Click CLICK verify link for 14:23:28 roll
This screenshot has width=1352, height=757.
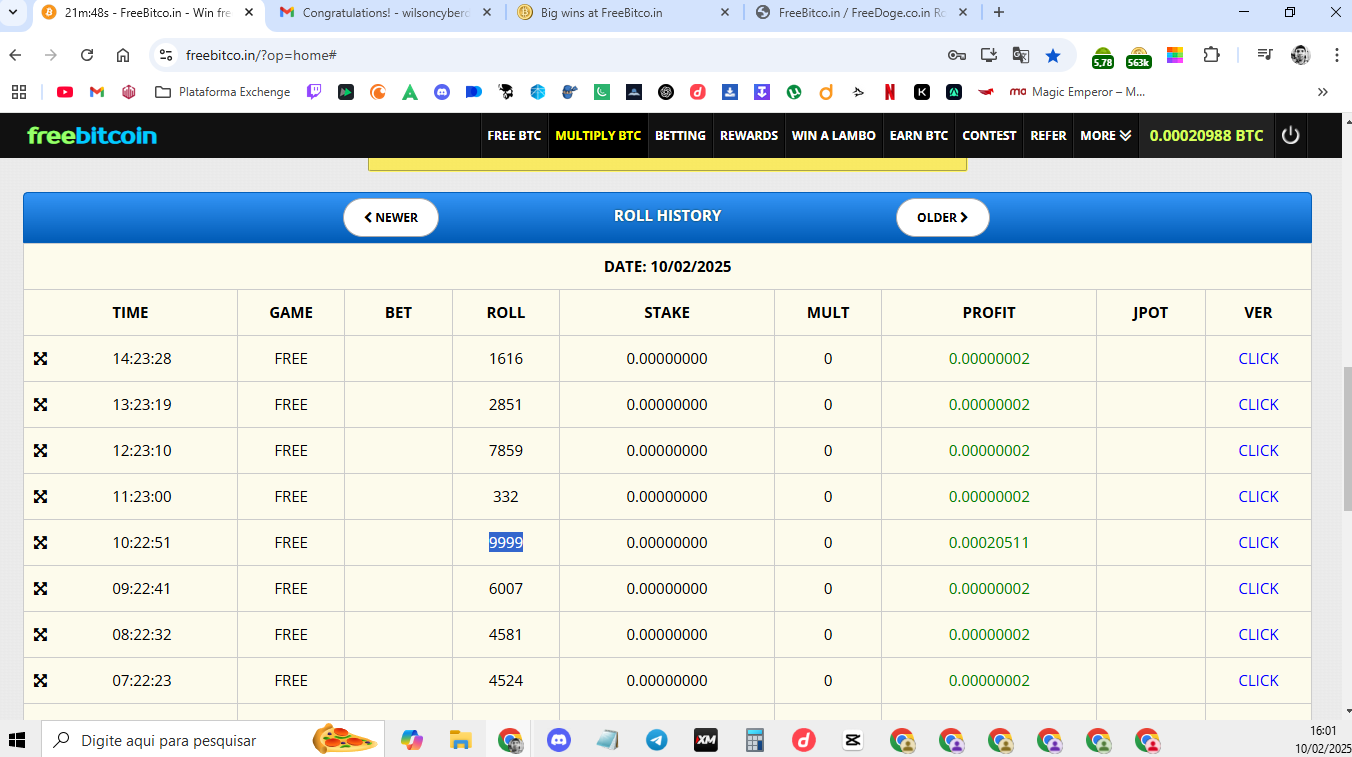pos(1258,358)
